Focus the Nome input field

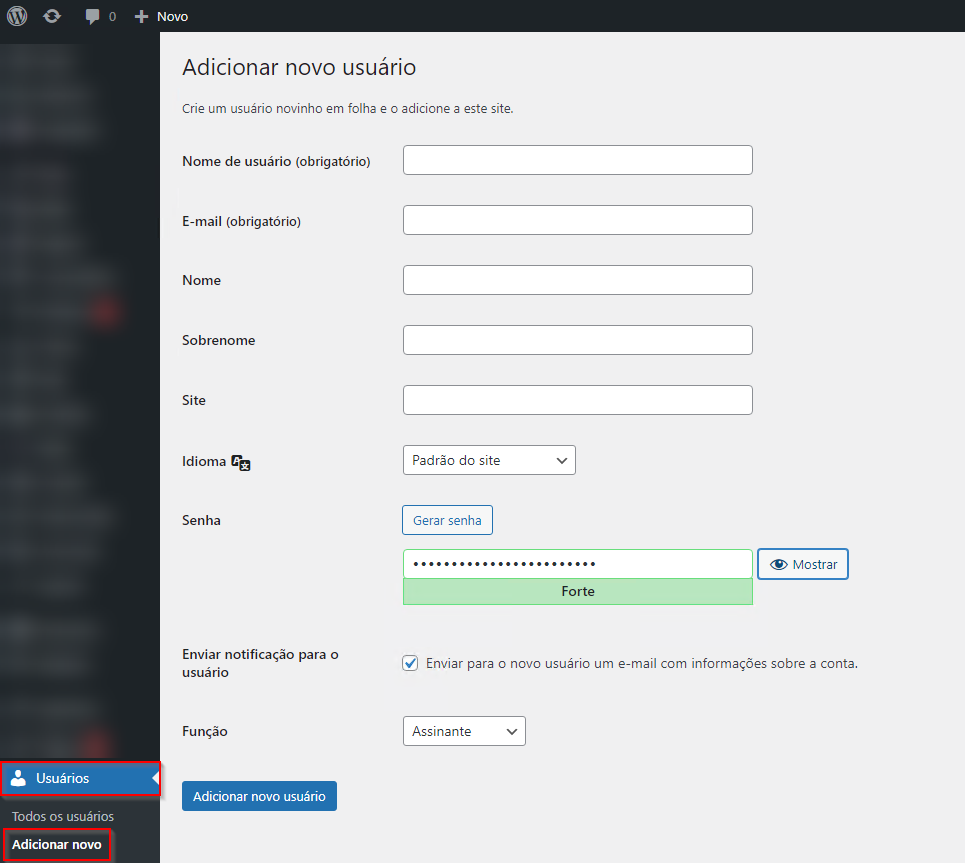tap(578, 280)
